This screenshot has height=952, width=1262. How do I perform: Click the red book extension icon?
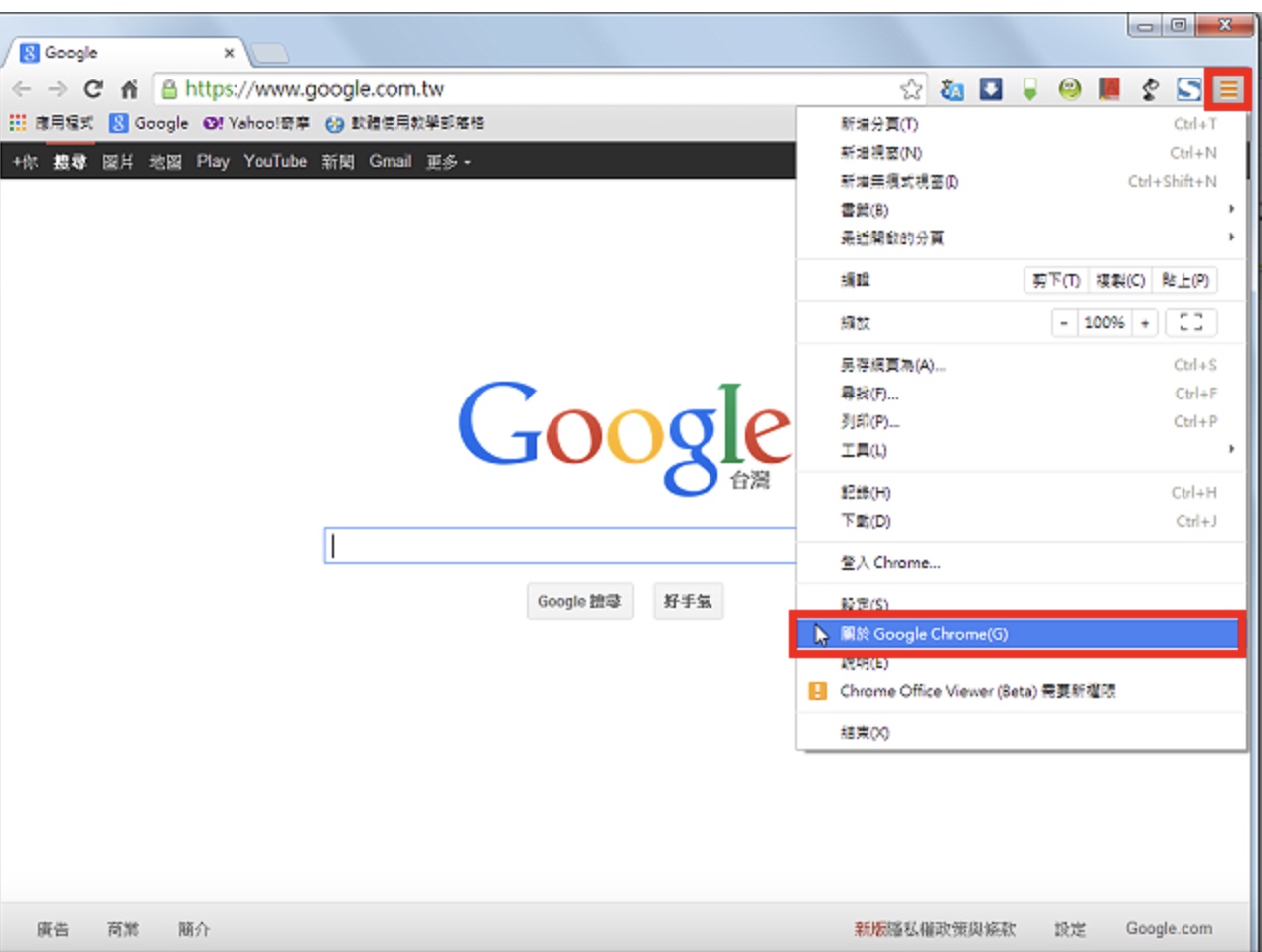pyautogui.click(x=1110, y=89)
